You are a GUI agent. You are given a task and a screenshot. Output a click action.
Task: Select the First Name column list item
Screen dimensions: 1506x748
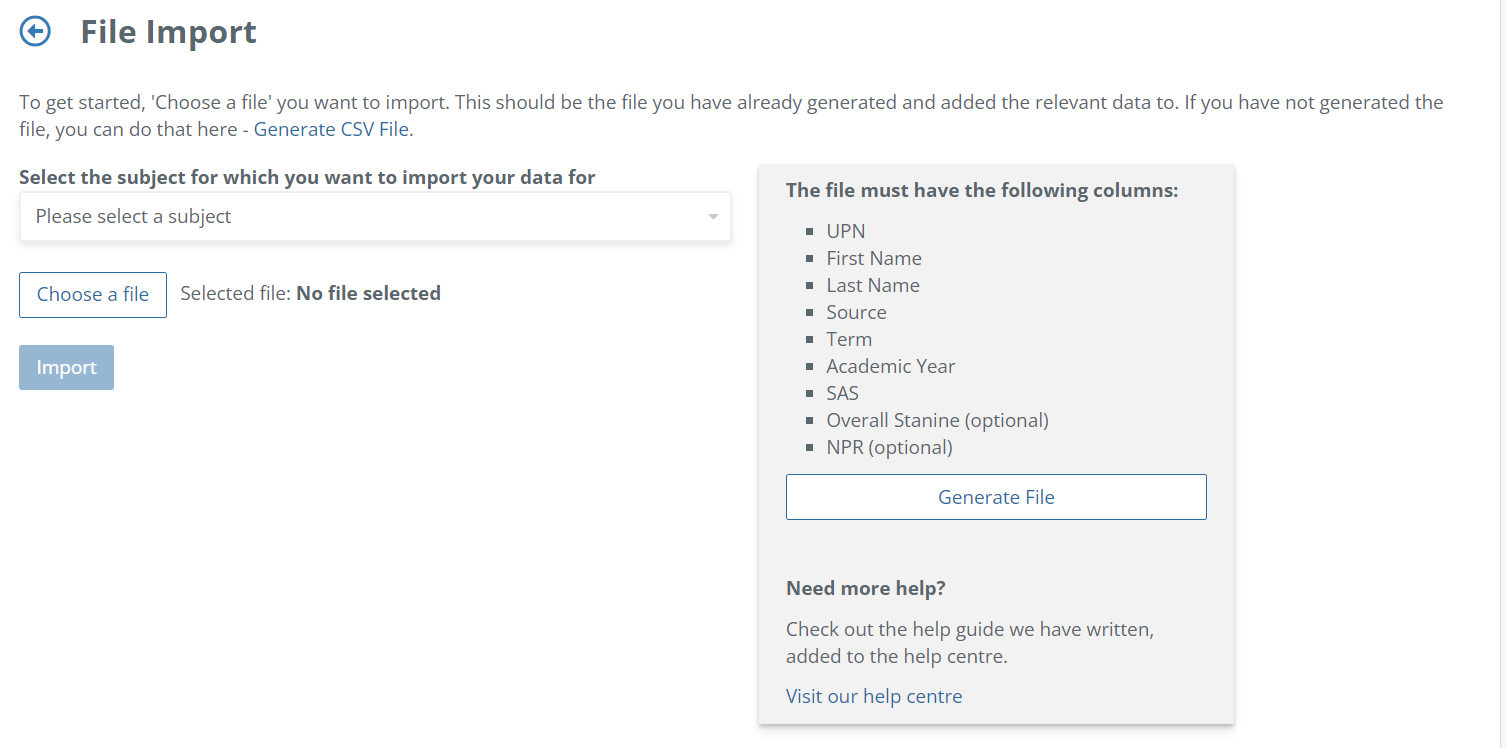tap(874, 258)
